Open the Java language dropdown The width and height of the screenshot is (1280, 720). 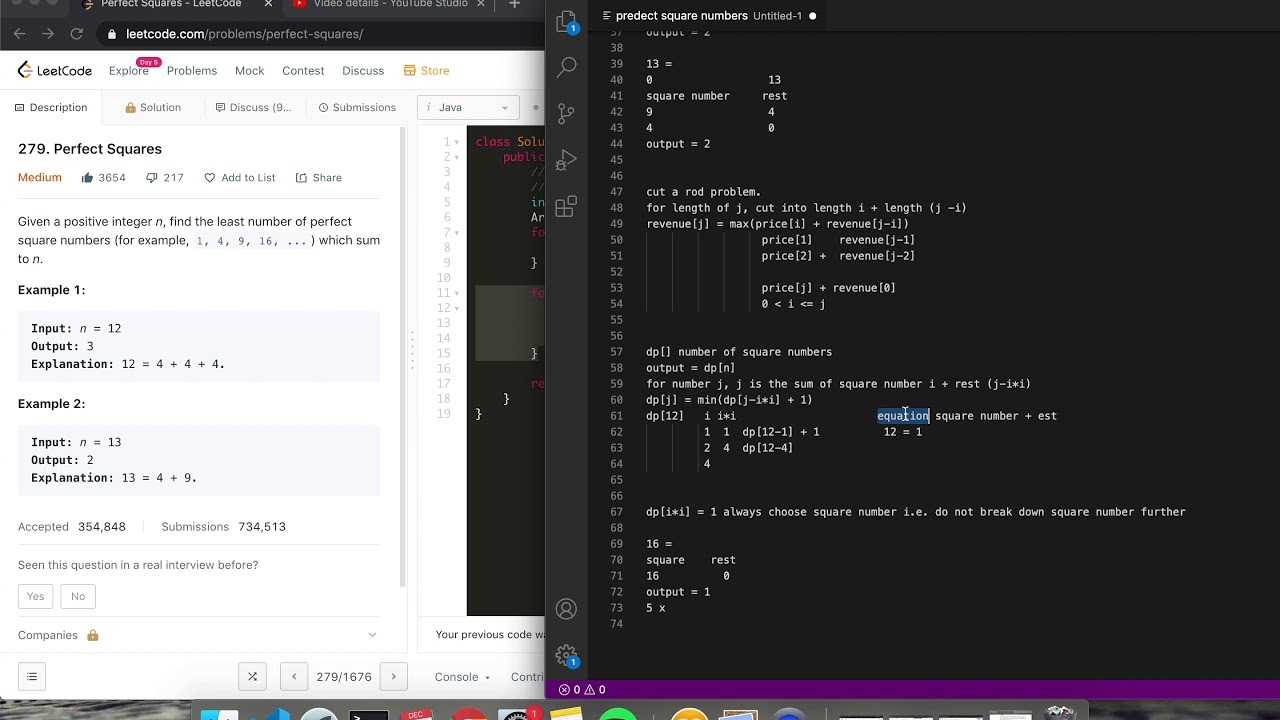pos(468,107)
